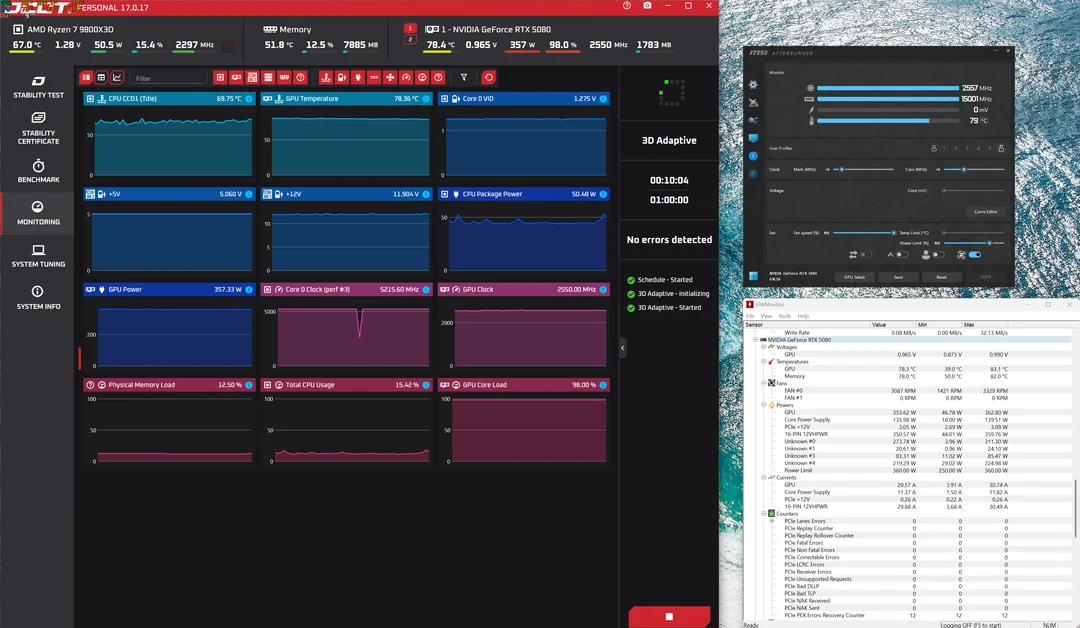Screen dimensions: 1080x628
Task: Show info for GPU Temperature graph
Action: pyautogui.click(x=426, y=98)
